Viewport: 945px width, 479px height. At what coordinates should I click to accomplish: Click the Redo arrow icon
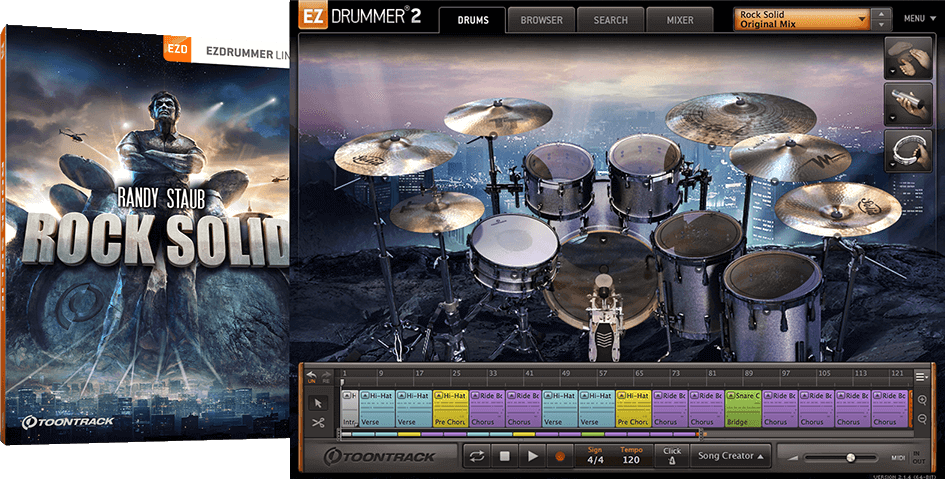click(327, 377)
